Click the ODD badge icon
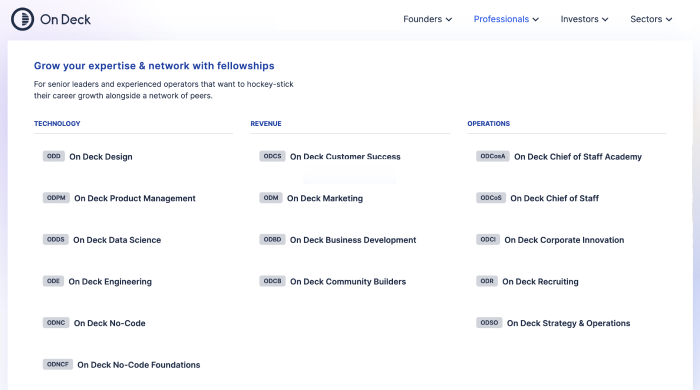Screen dimensions: 700x390 [x=54, y=156]
